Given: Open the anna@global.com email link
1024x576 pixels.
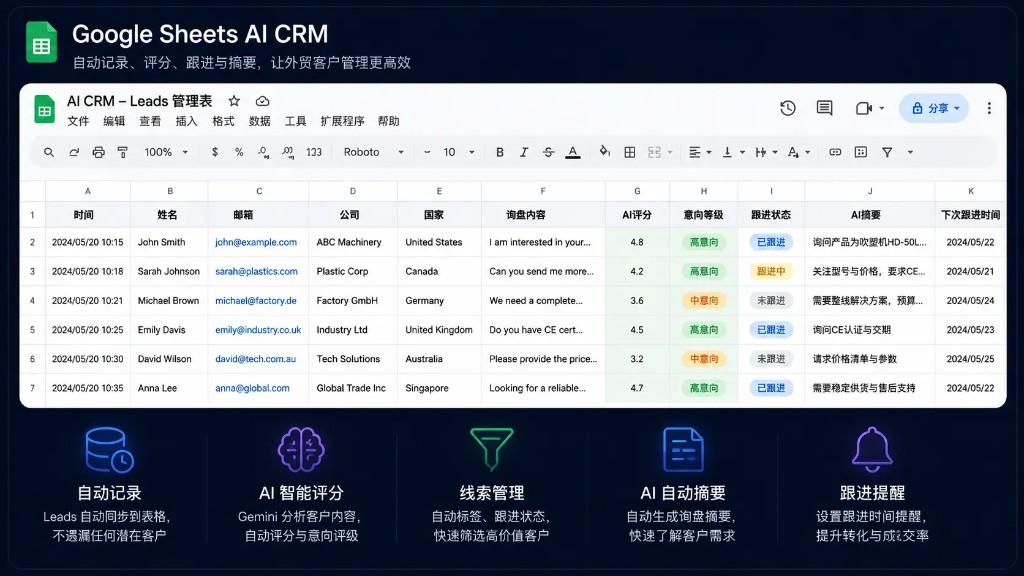Looking at the screenshot, I should [x=252, y=389].
